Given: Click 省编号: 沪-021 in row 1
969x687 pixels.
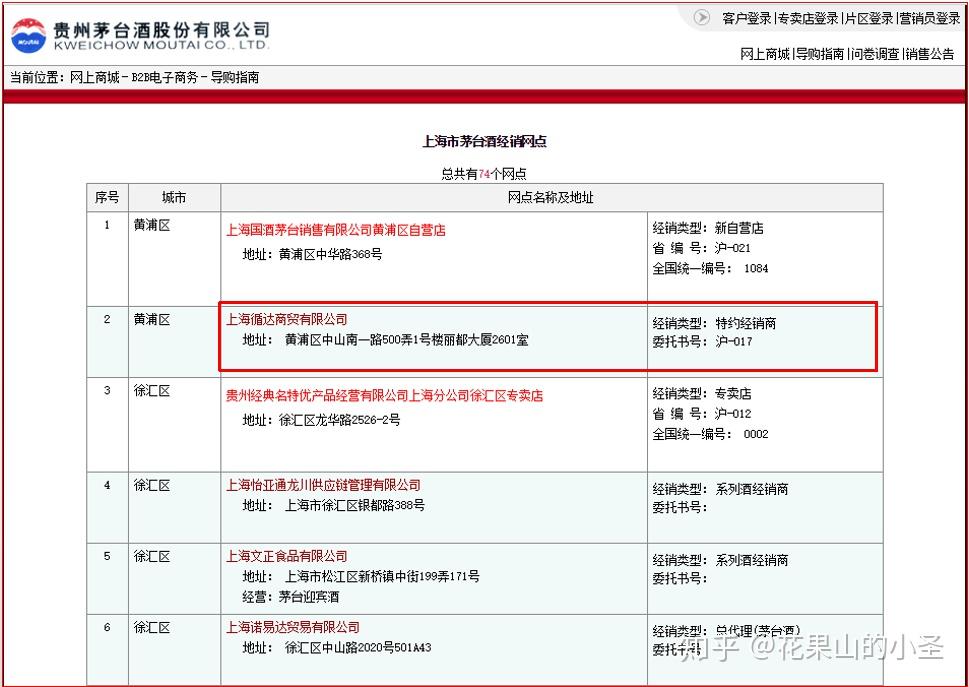Looking at the screenshot, I should pos(701,248).
